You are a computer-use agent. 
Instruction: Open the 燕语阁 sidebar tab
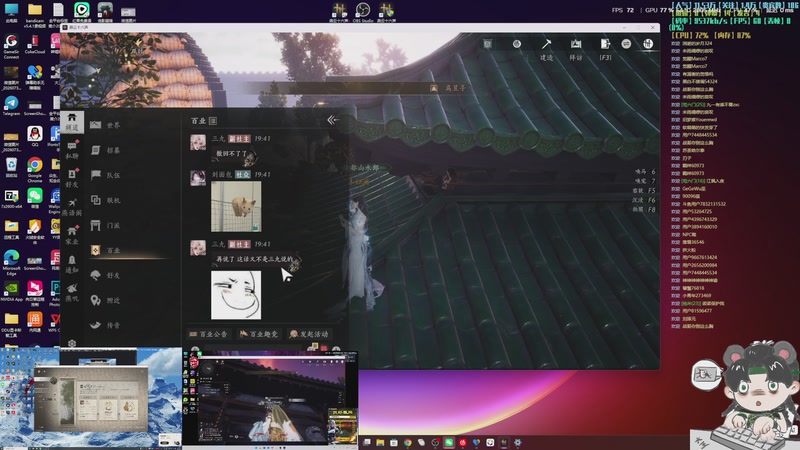click(x=72, y=207)
